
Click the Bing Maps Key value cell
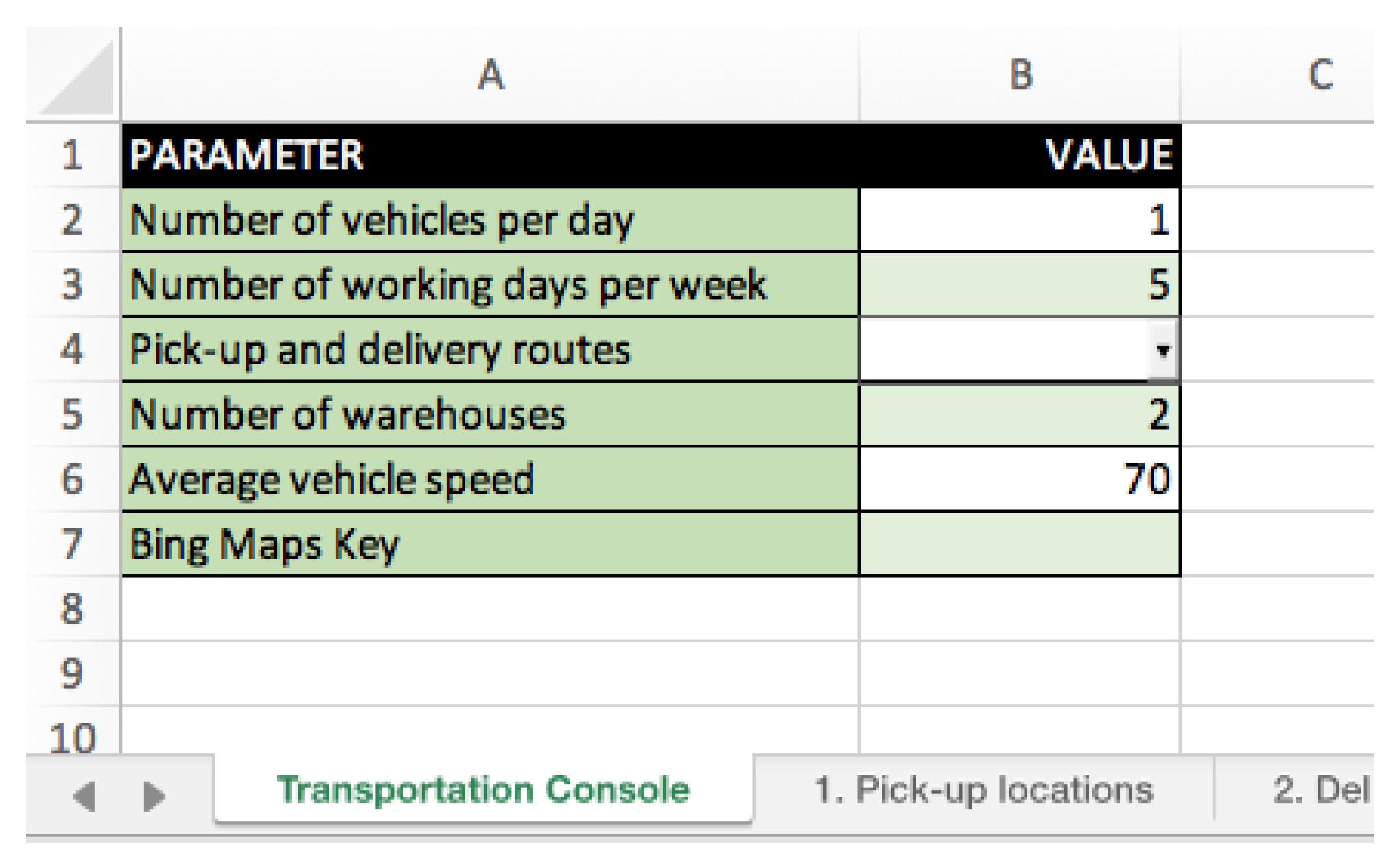coord(1019,545)
